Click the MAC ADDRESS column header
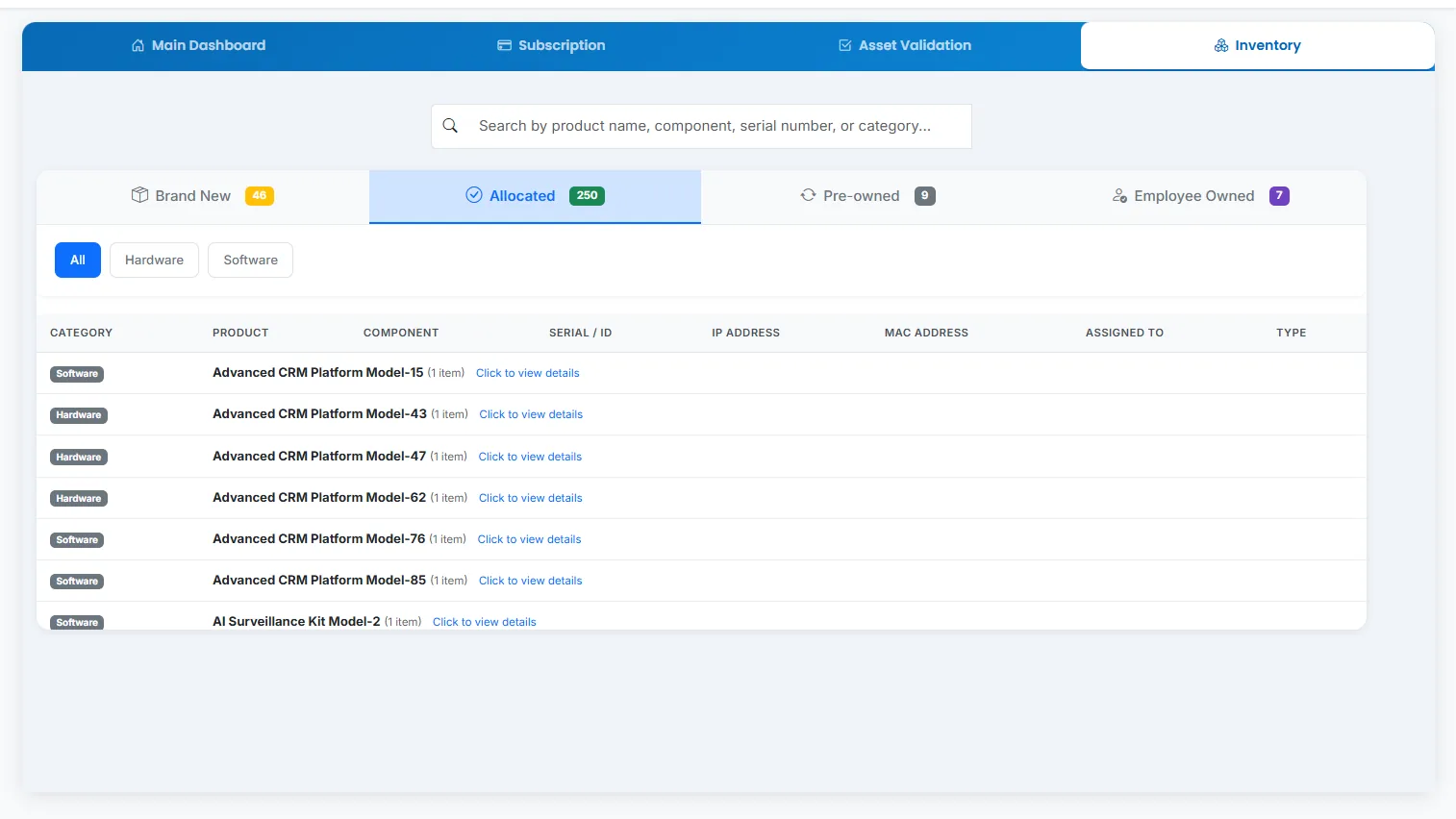The height and width of the screenshot is (819, 1456). 926,333
